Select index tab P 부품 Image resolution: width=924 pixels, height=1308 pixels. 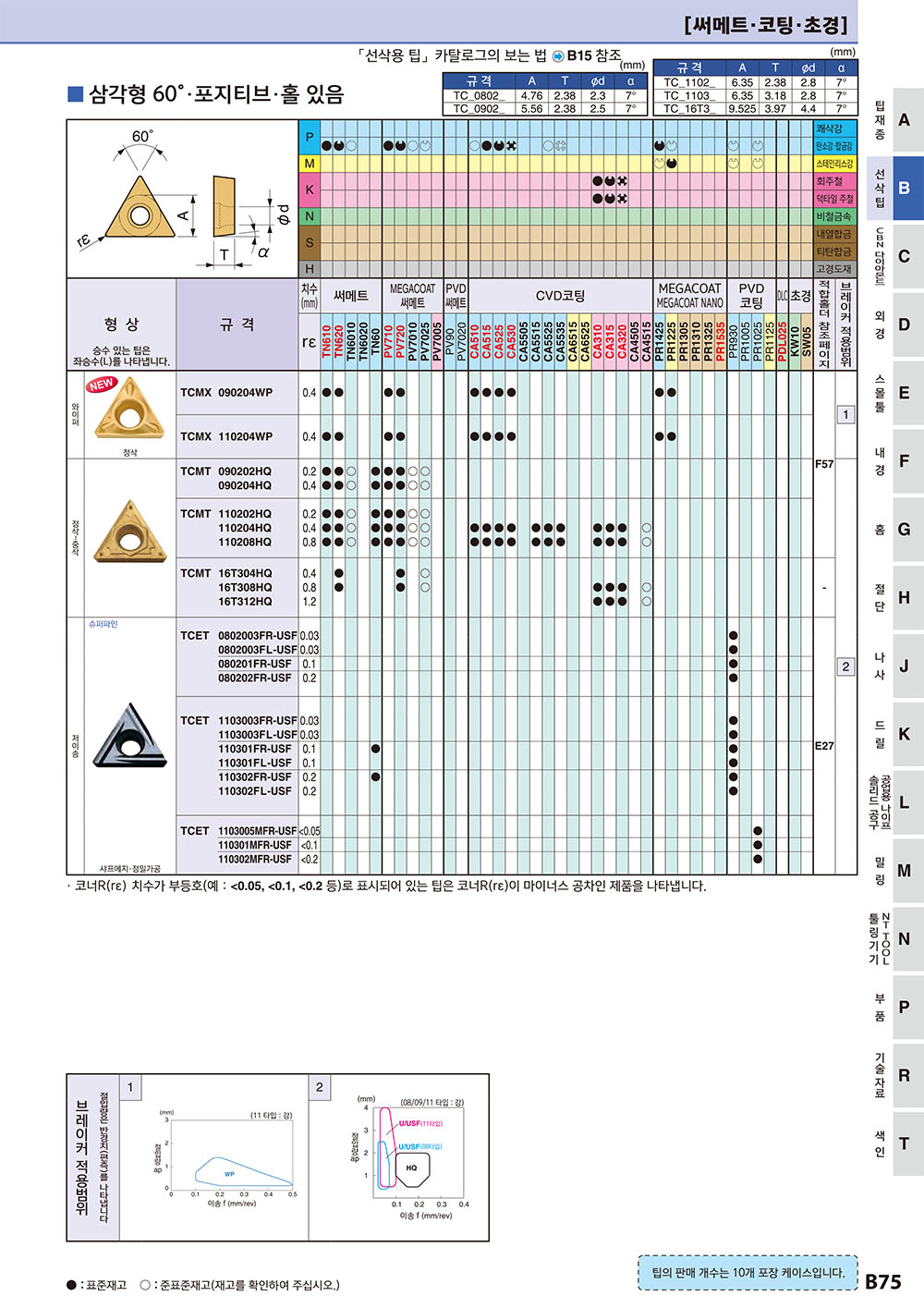tap(894, 1008)
